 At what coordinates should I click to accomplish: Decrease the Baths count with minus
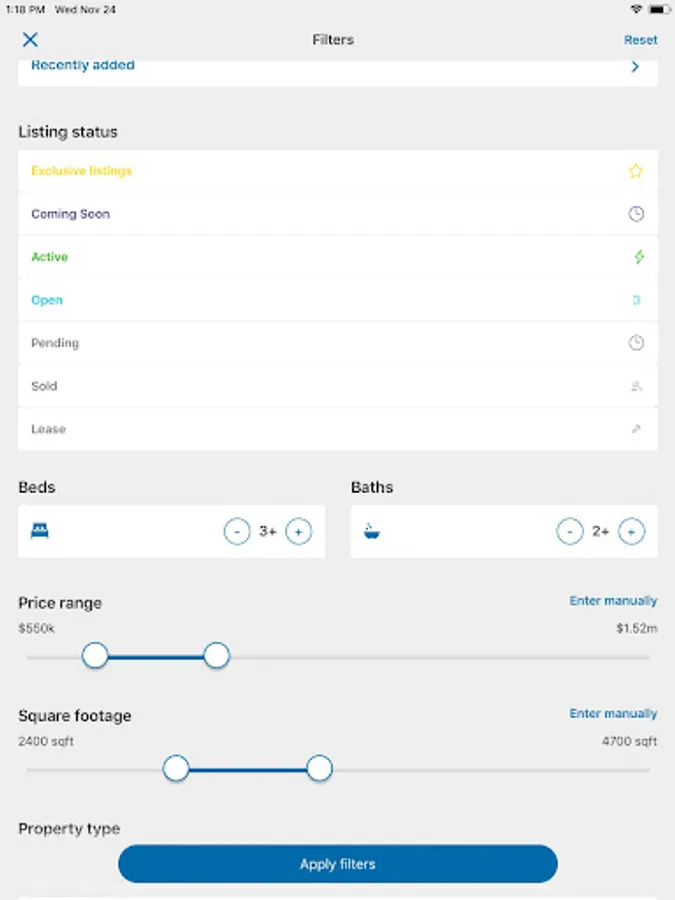pos(569,532)
